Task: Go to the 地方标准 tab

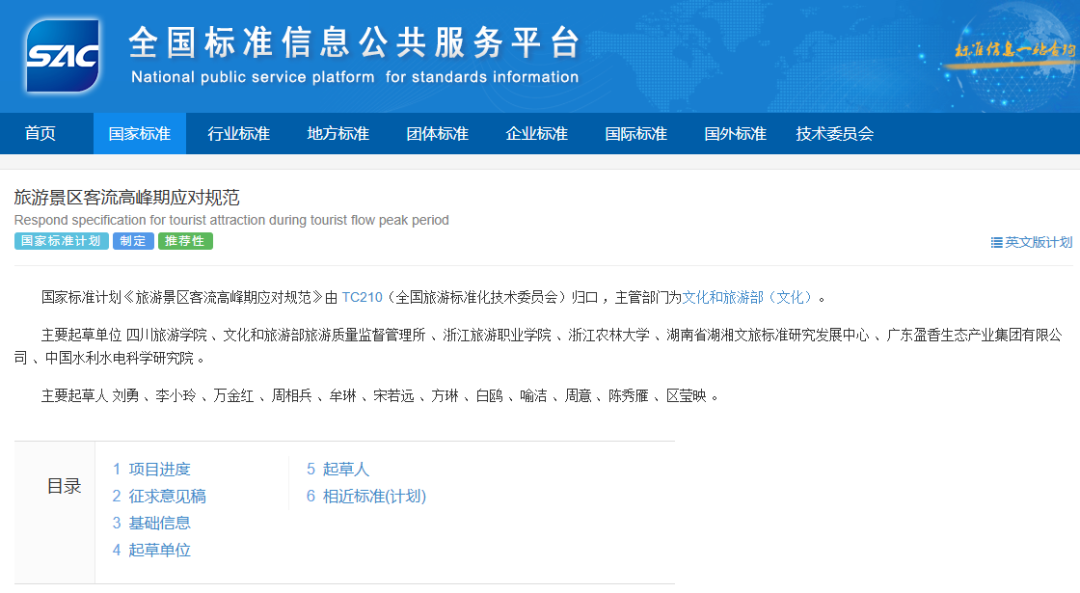Action: [338, 134]
